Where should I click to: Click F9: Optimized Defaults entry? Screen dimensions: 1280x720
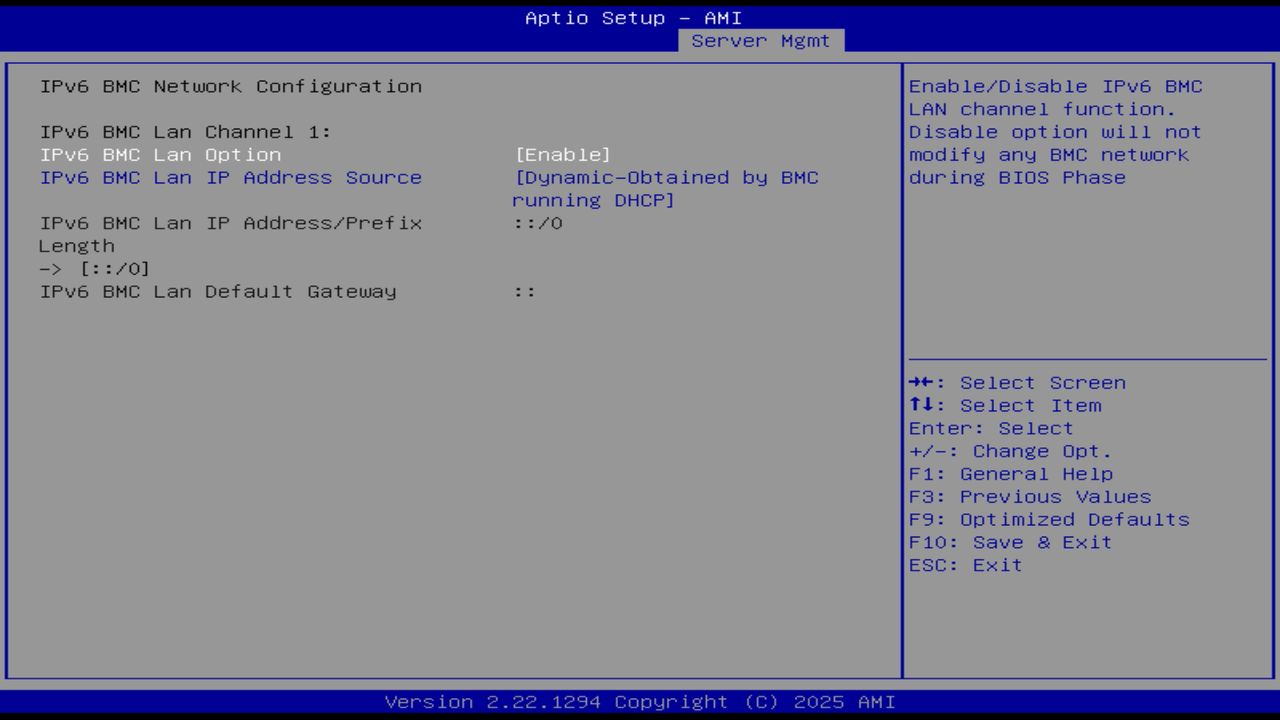coord(1048,519)
